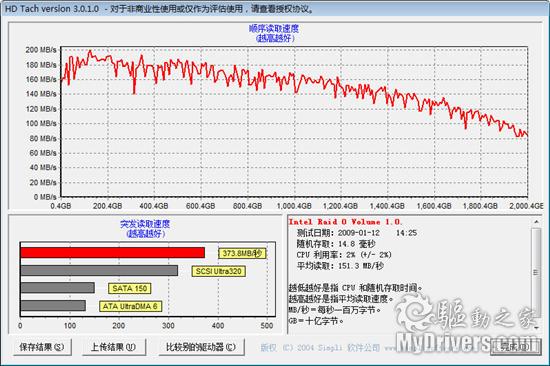Click the 平均读取: 151.3 MB/秒 line

[340, 266]
